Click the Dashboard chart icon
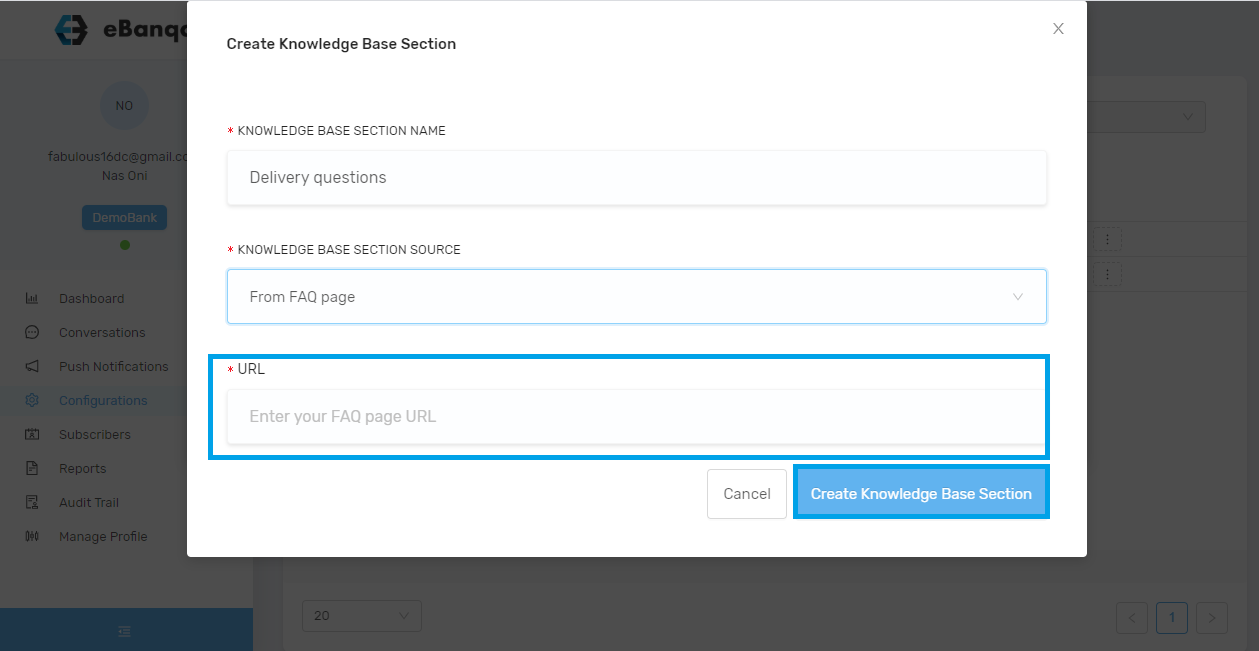 click(x=32, y=298)
